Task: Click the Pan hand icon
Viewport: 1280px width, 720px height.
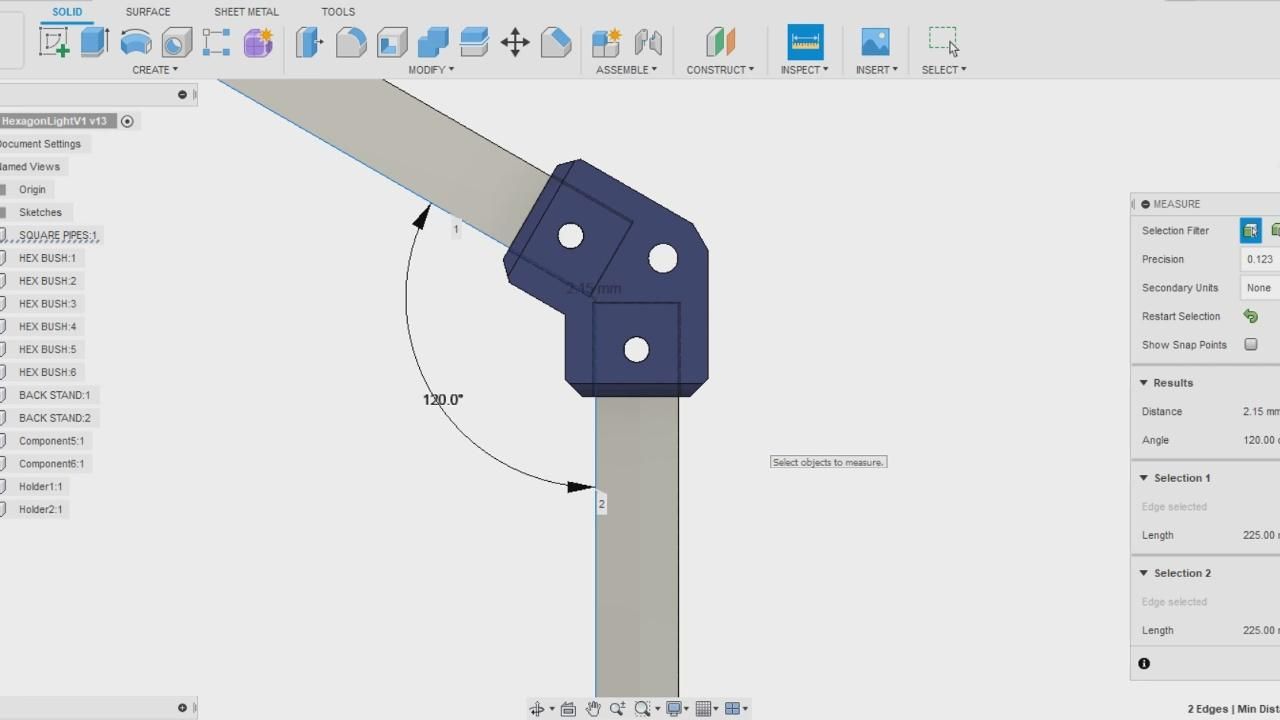Action: [593, 708]
